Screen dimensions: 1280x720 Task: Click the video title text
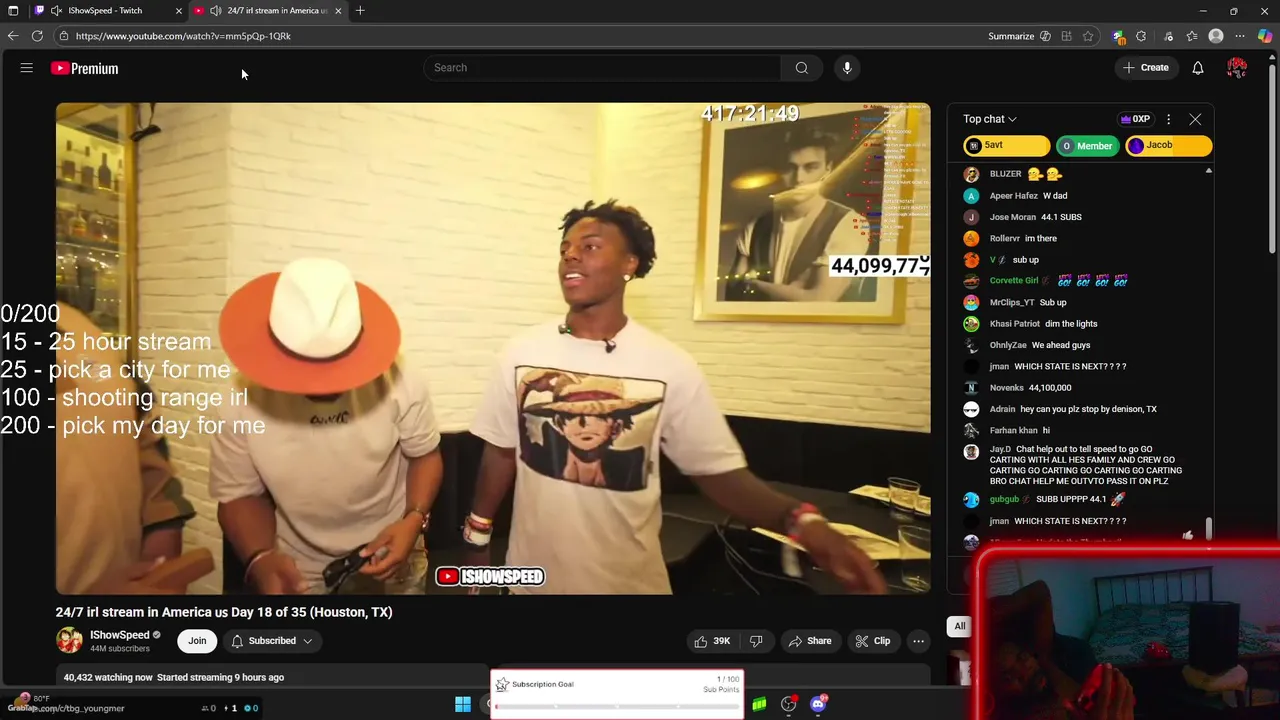pos(224,612)
